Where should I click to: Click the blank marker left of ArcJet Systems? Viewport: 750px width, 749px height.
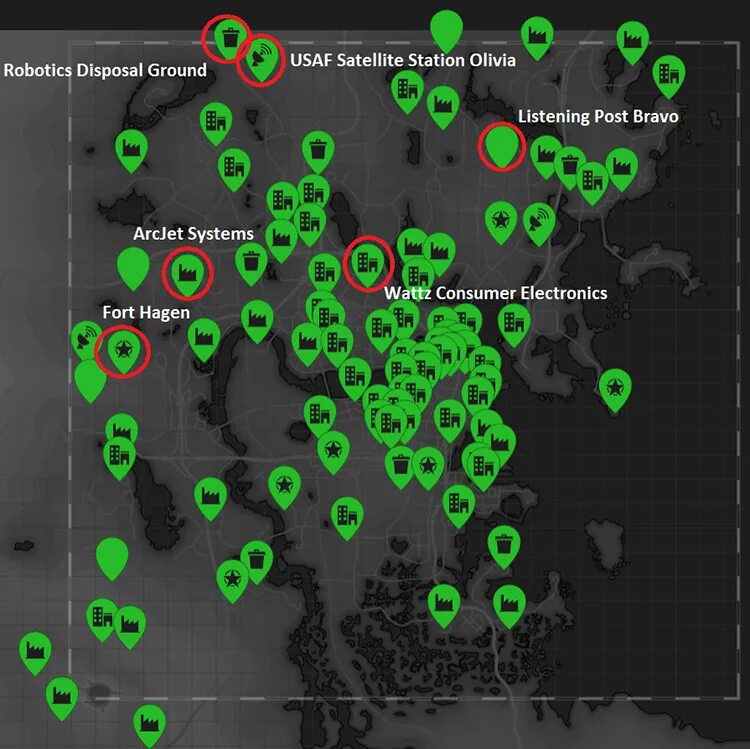coord(133,268)
